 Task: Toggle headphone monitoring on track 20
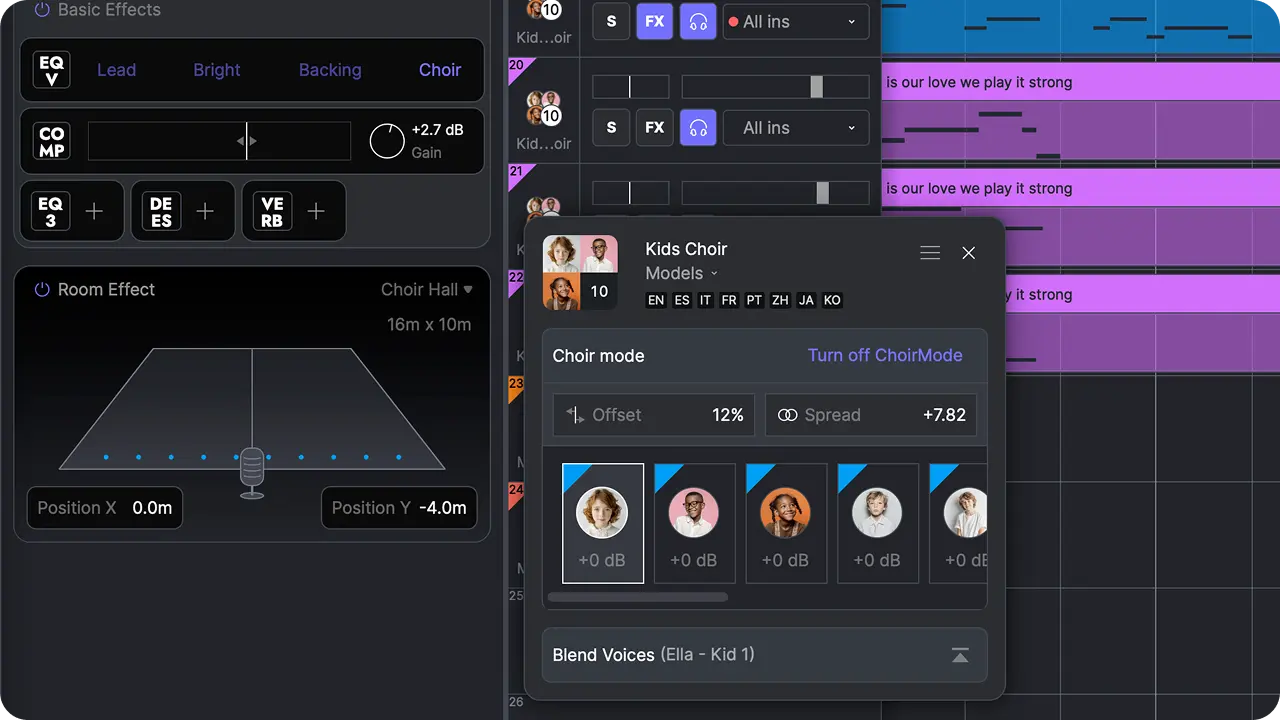click(698, 128)
